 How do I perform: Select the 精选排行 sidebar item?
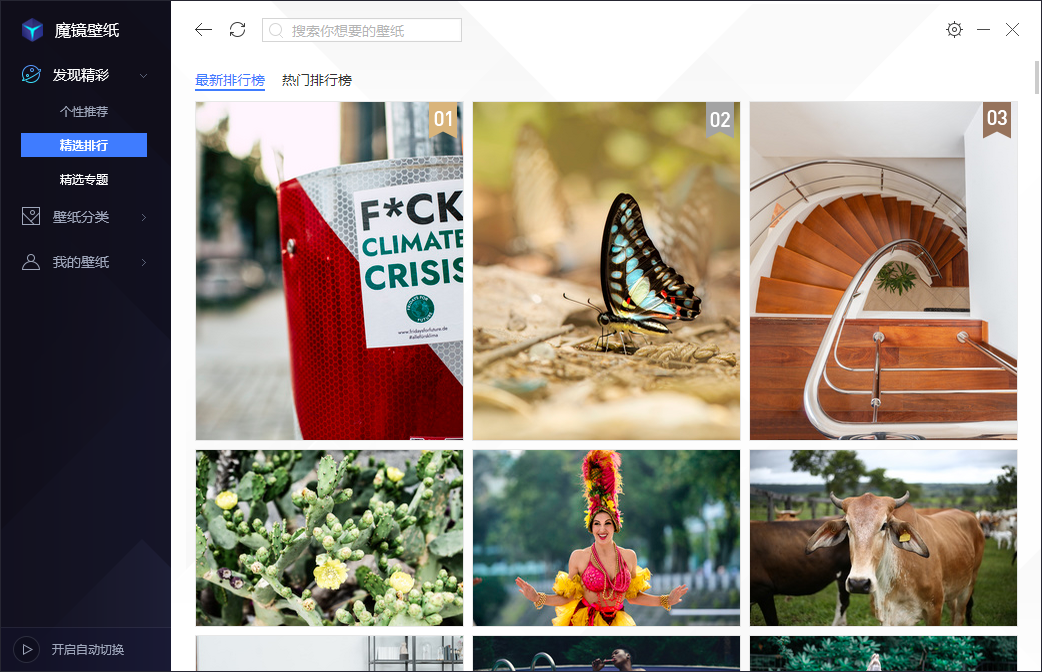(x=84, y=145)
